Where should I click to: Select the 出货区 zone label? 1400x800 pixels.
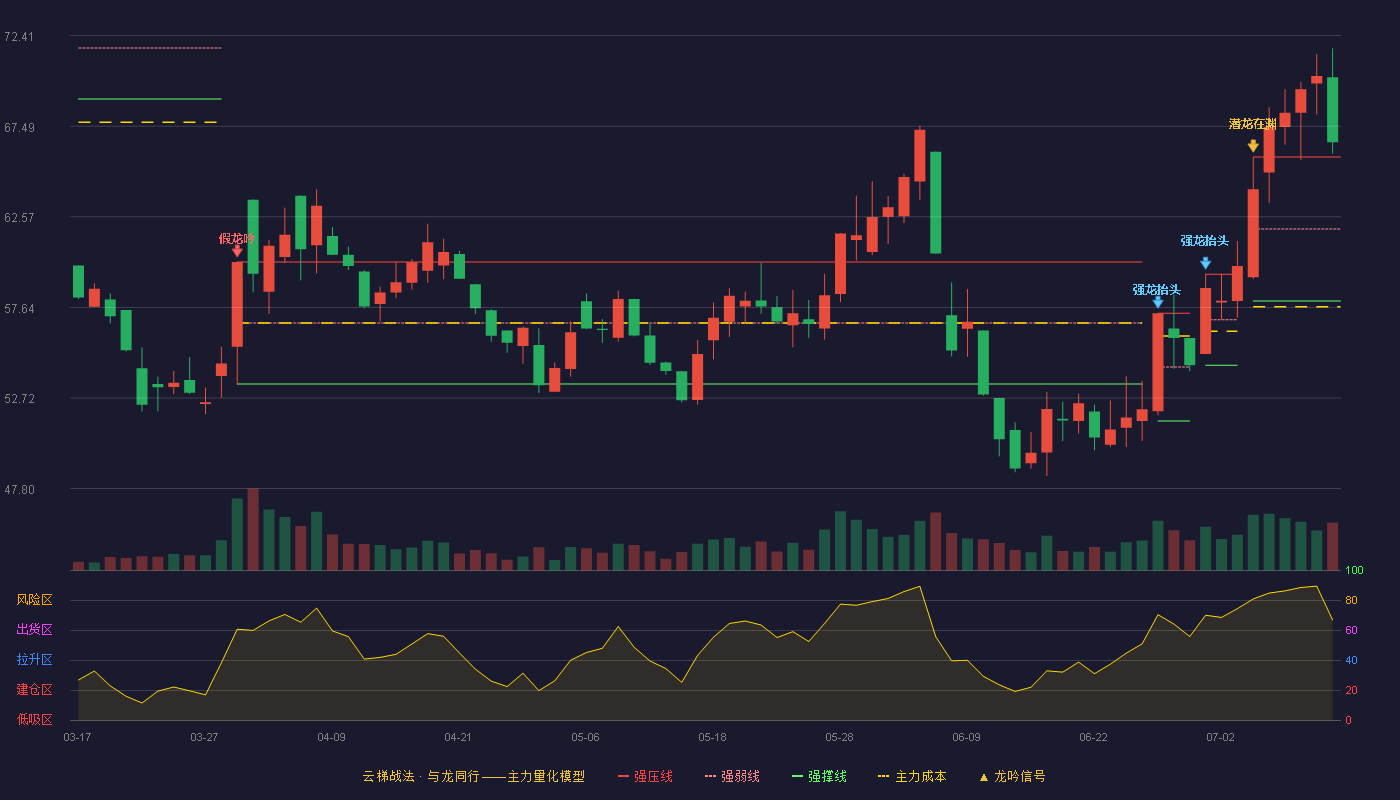(35, 630)
